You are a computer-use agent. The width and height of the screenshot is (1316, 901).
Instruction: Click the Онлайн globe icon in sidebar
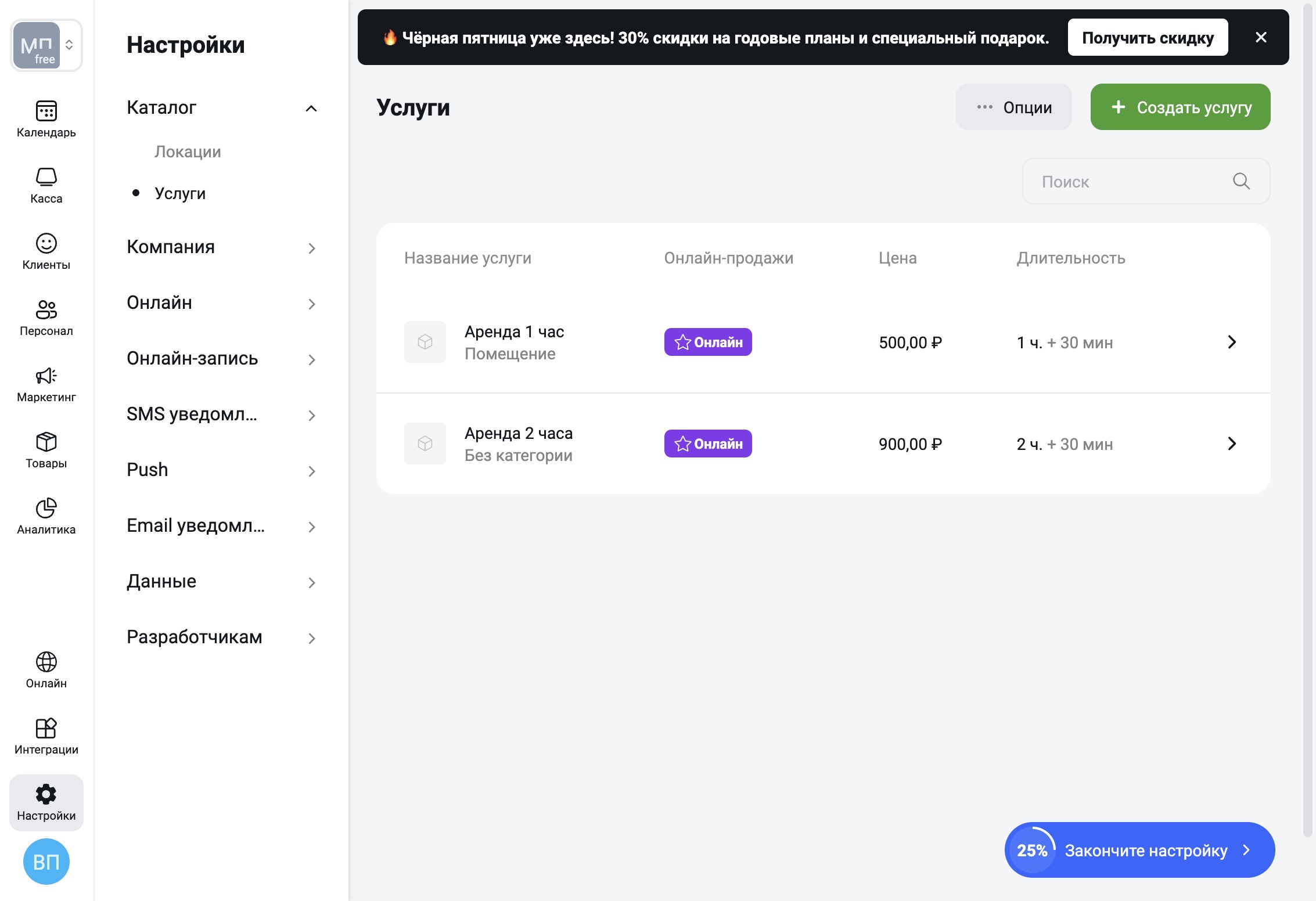[46, 662]
